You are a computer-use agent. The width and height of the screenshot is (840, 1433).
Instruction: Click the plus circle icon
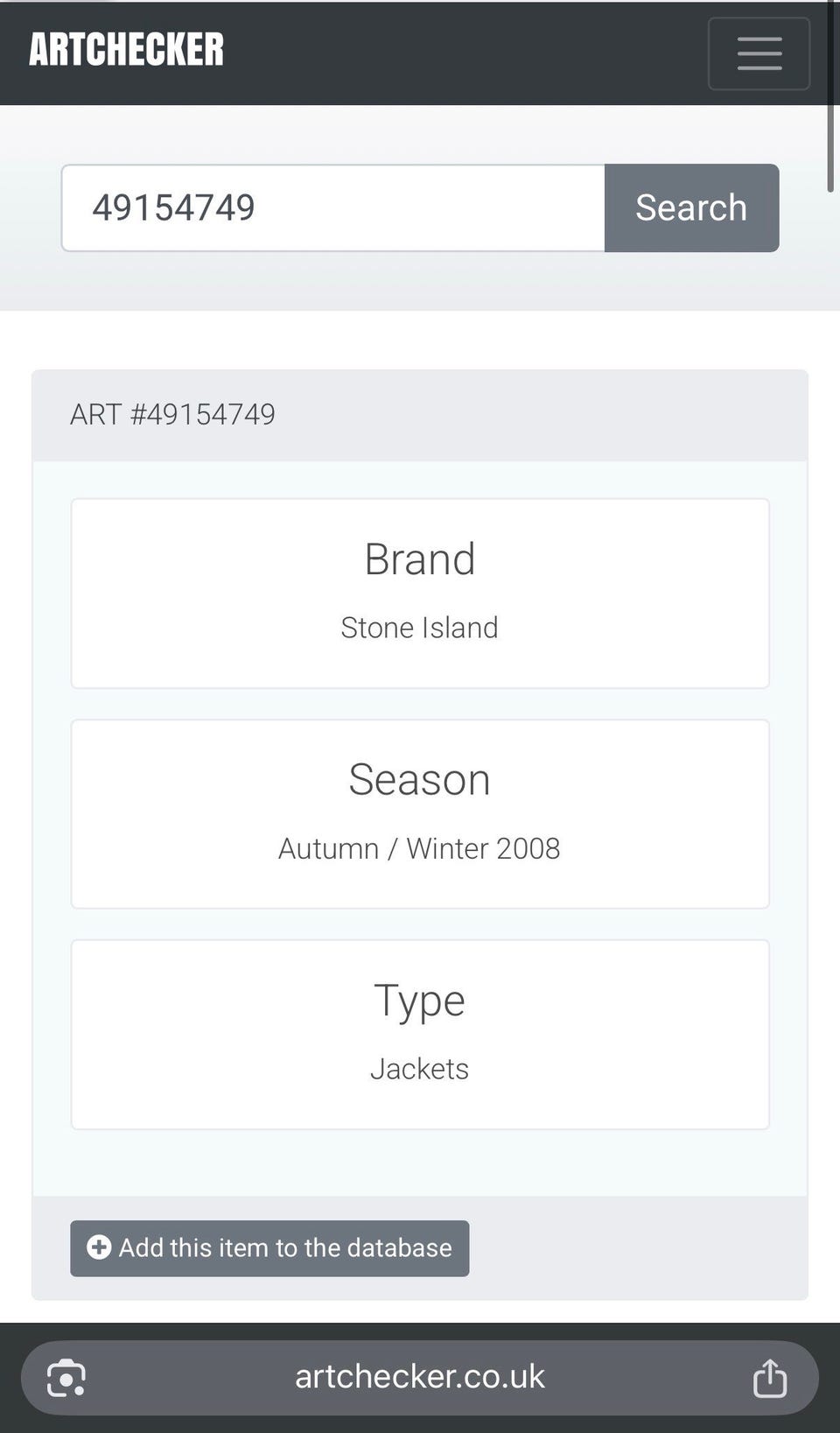click(99, 1247)
